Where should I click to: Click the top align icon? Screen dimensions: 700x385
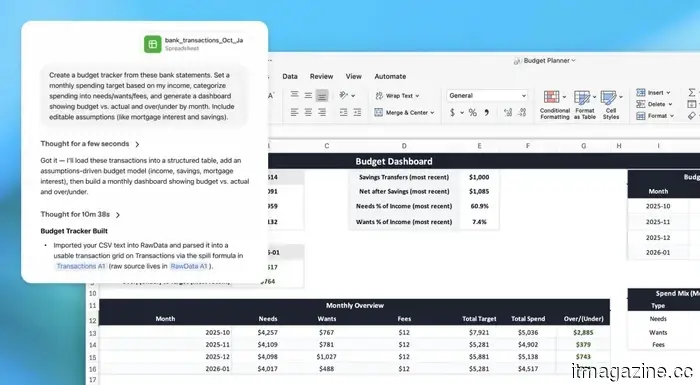tap(294, 95)
